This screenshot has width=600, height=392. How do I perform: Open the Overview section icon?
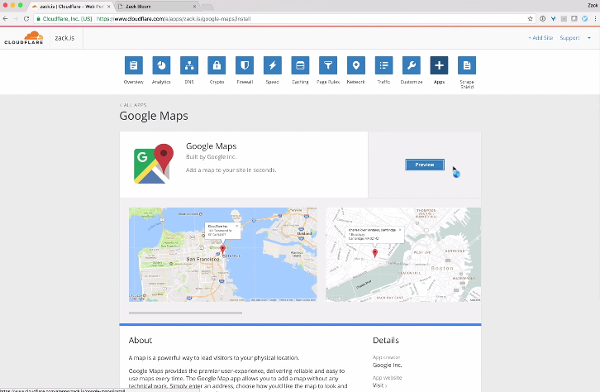coord(134,65)
